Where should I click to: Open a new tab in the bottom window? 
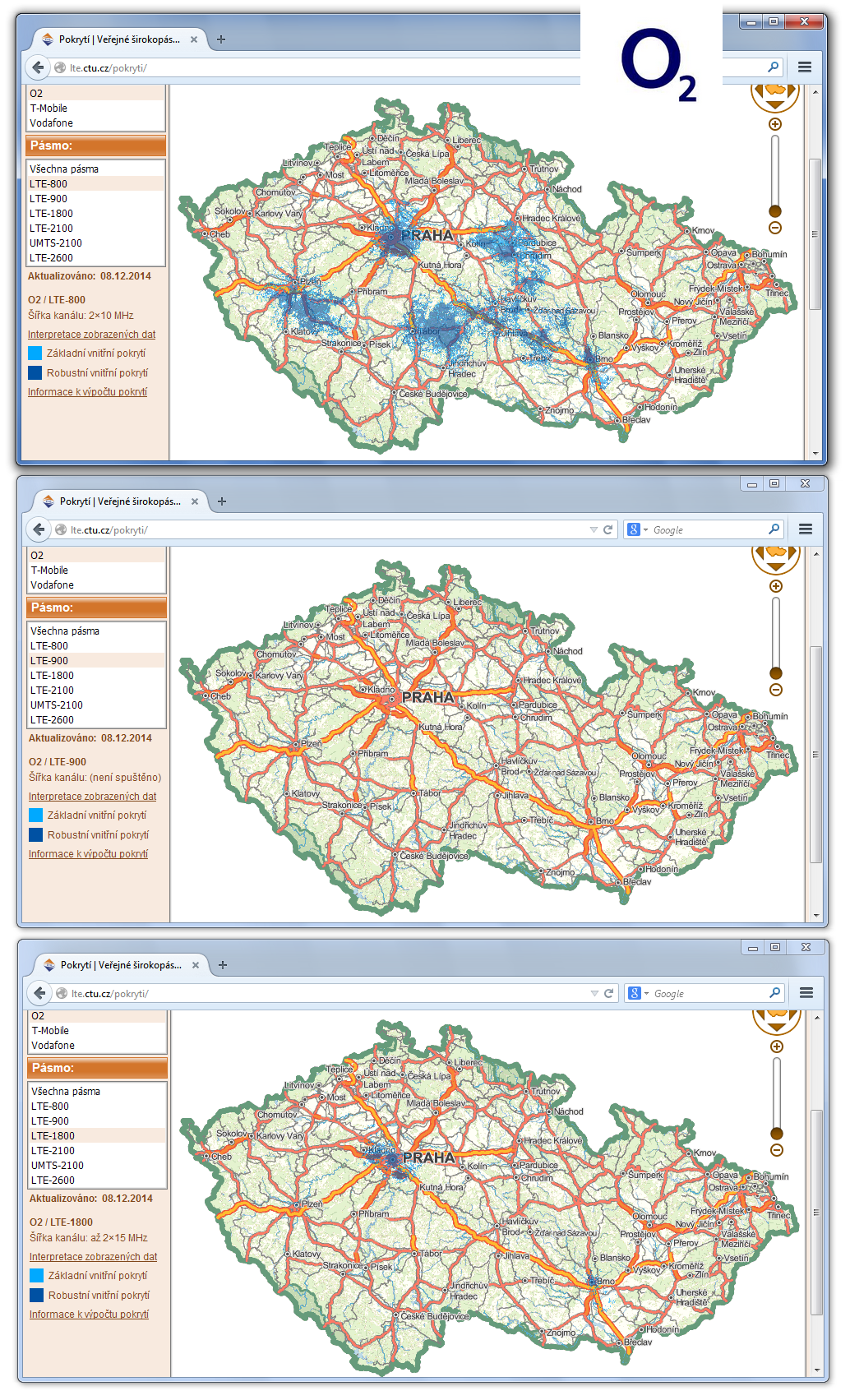pos(223,964)
